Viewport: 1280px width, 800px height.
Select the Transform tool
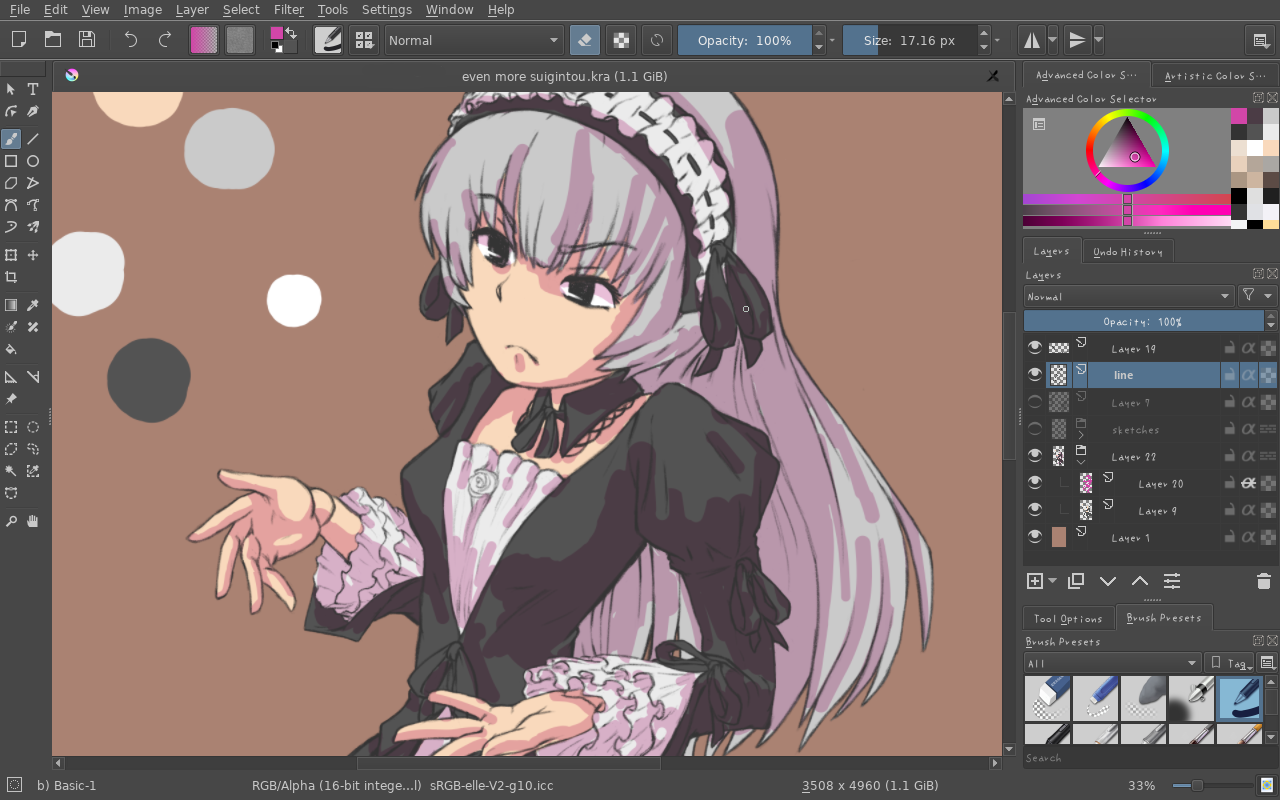(11, 255)
